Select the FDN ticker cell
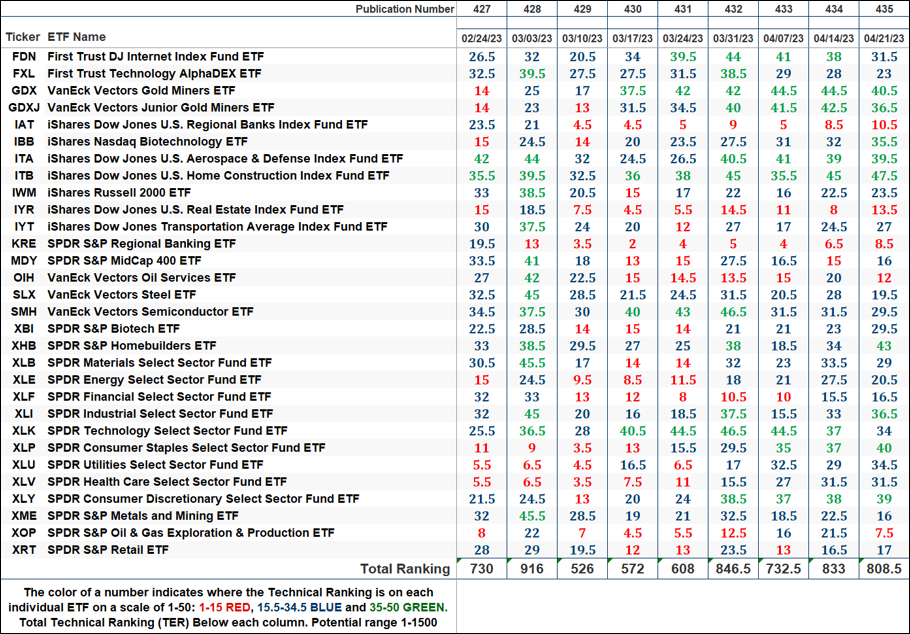Image resolution: width=910 pixels, height=634 pixels. pos(24,57)
